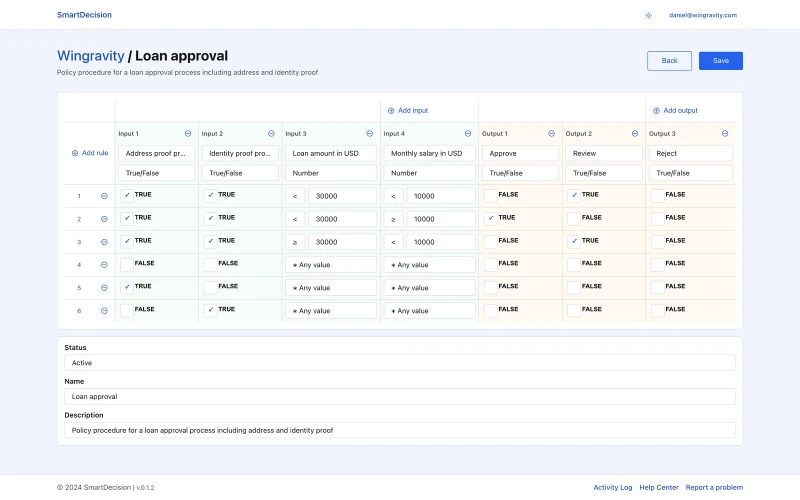
Task: Edit the Review output name field
Action: click(x=604, y=153)
